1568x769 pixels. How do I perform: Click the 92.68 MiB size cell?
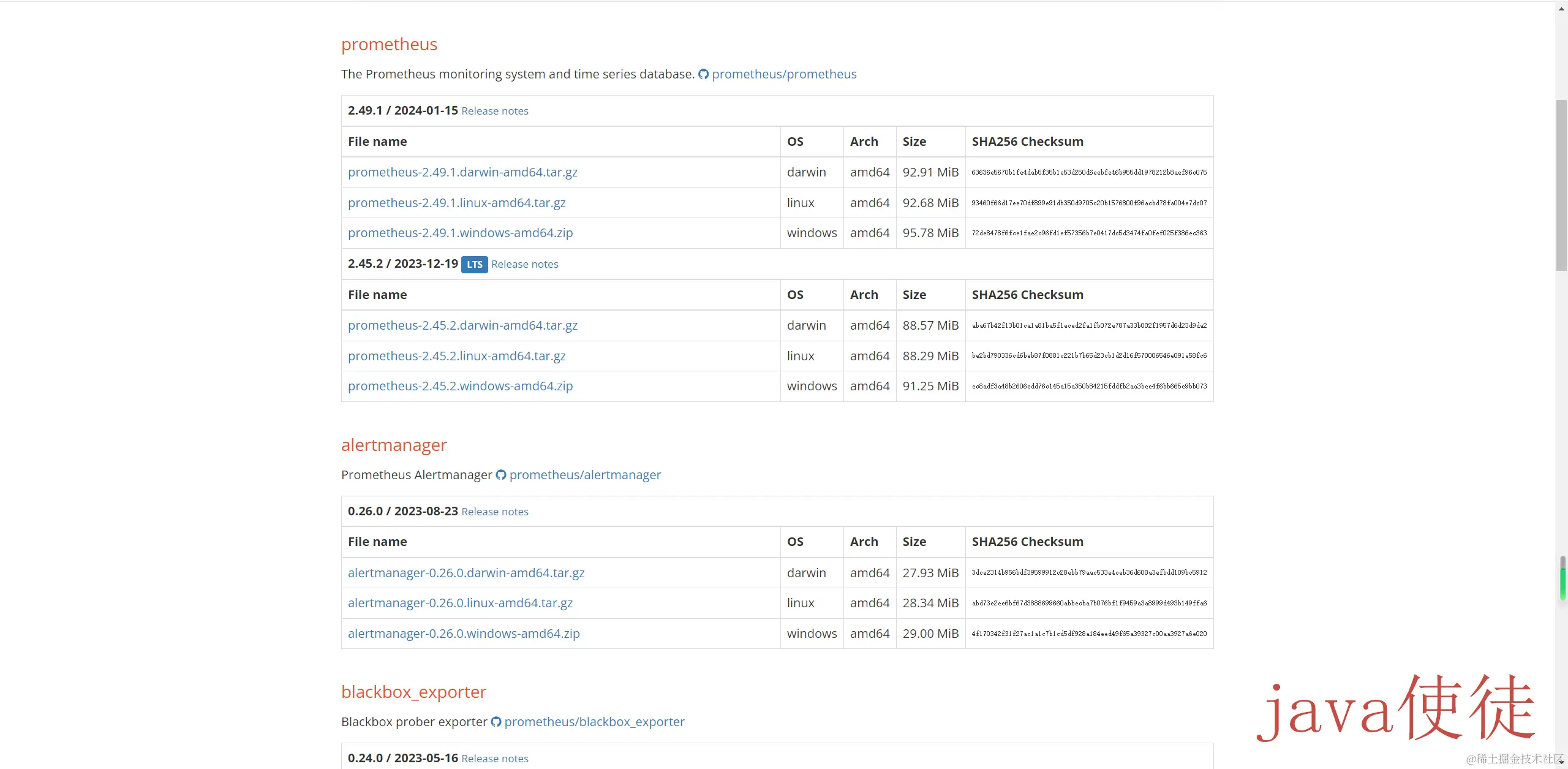[x=930, y=203]
